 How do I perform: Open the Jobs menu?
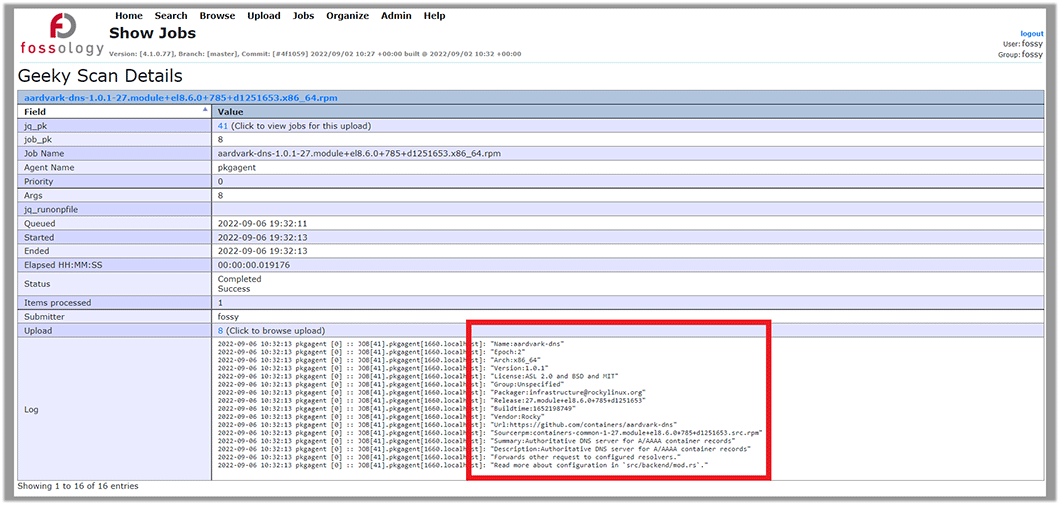tap(303, 16)
